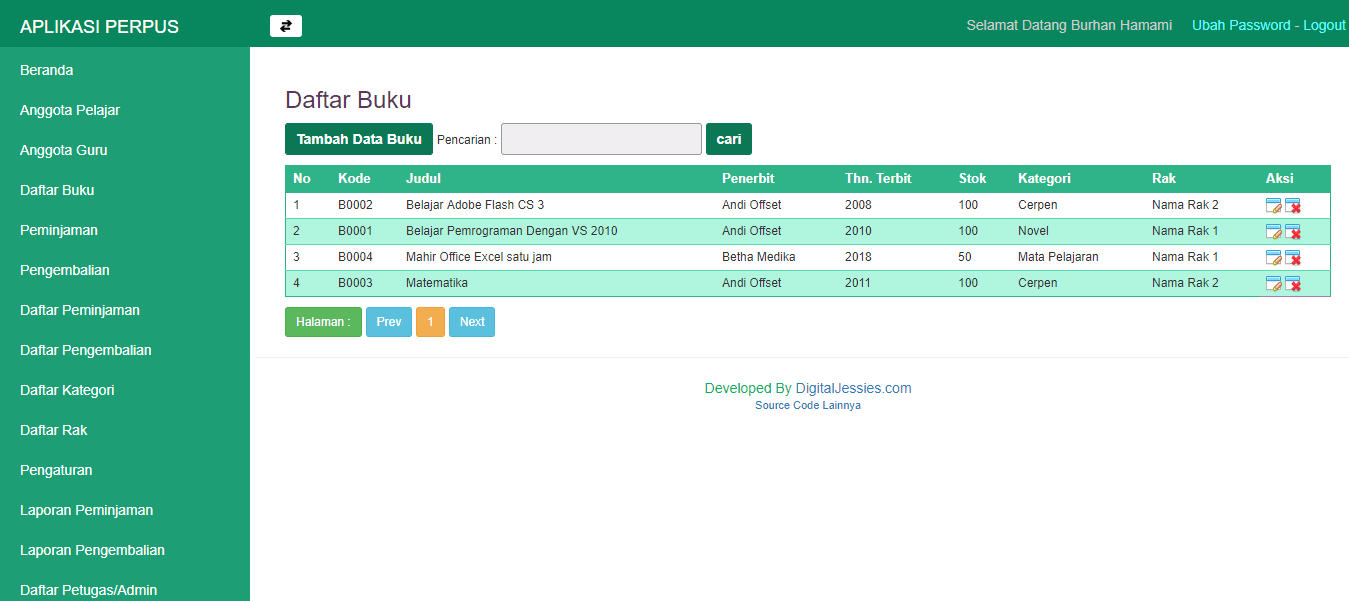Edit the Mahir Office Excel satu jam row
1349x601 pixels.
tap(1273, 258)
